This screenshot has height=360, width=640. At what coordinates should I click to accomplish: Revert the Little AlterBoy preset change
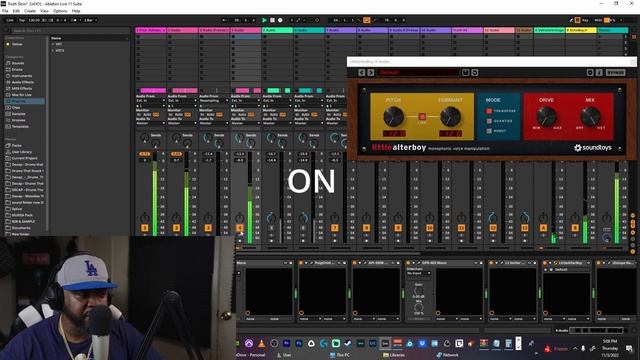click(475, 73)
